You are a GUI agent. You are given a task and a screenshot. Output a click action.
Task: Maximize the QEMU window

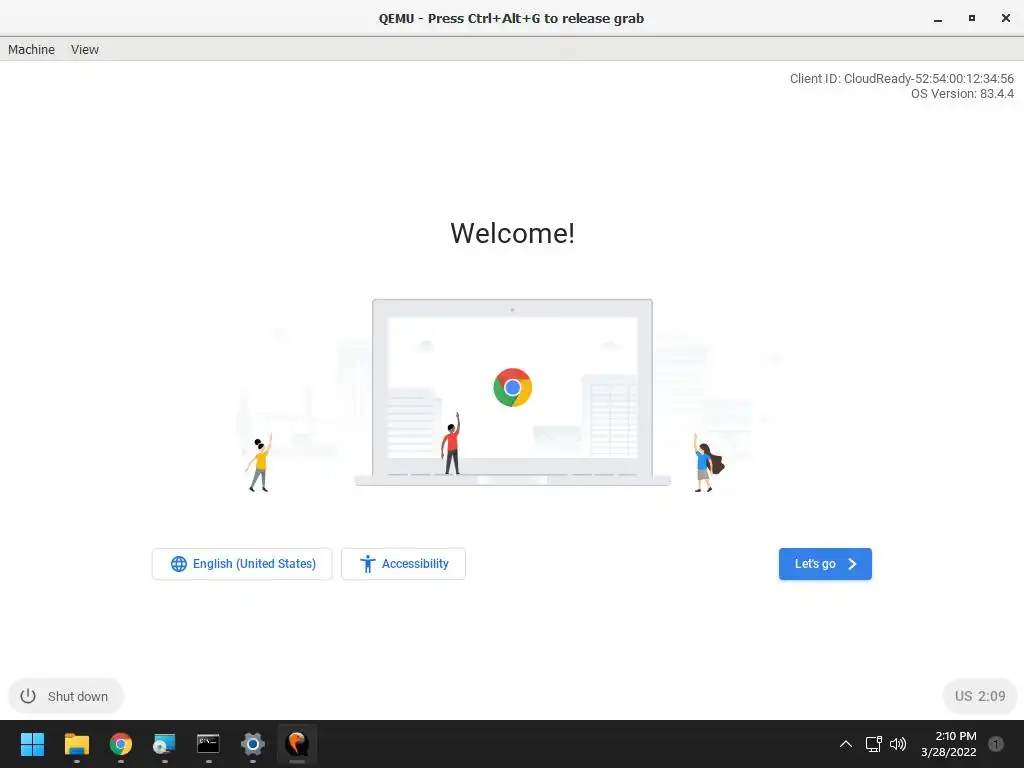(x=972, y=18)
